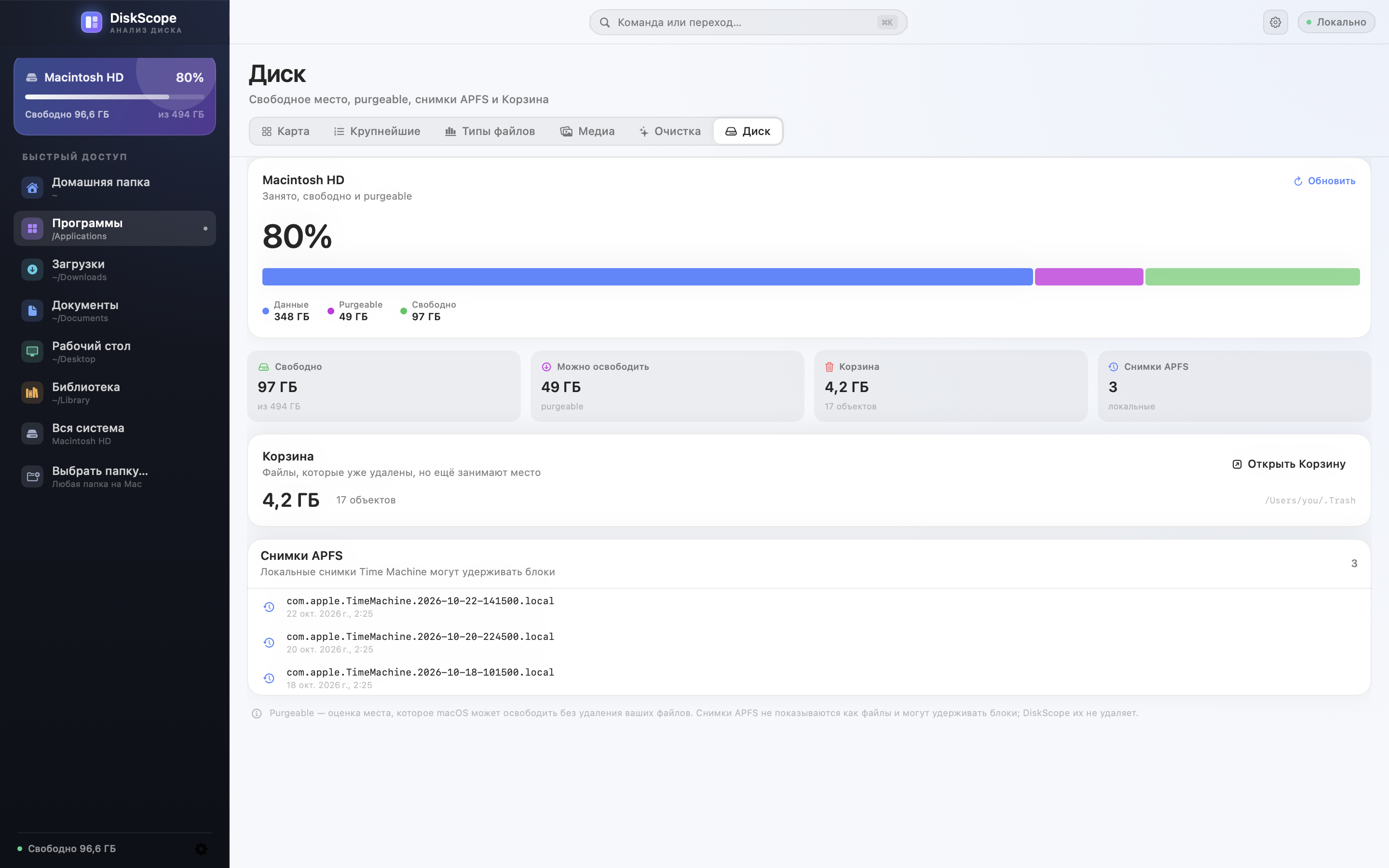Click the Desktop monitor icon

32,352
